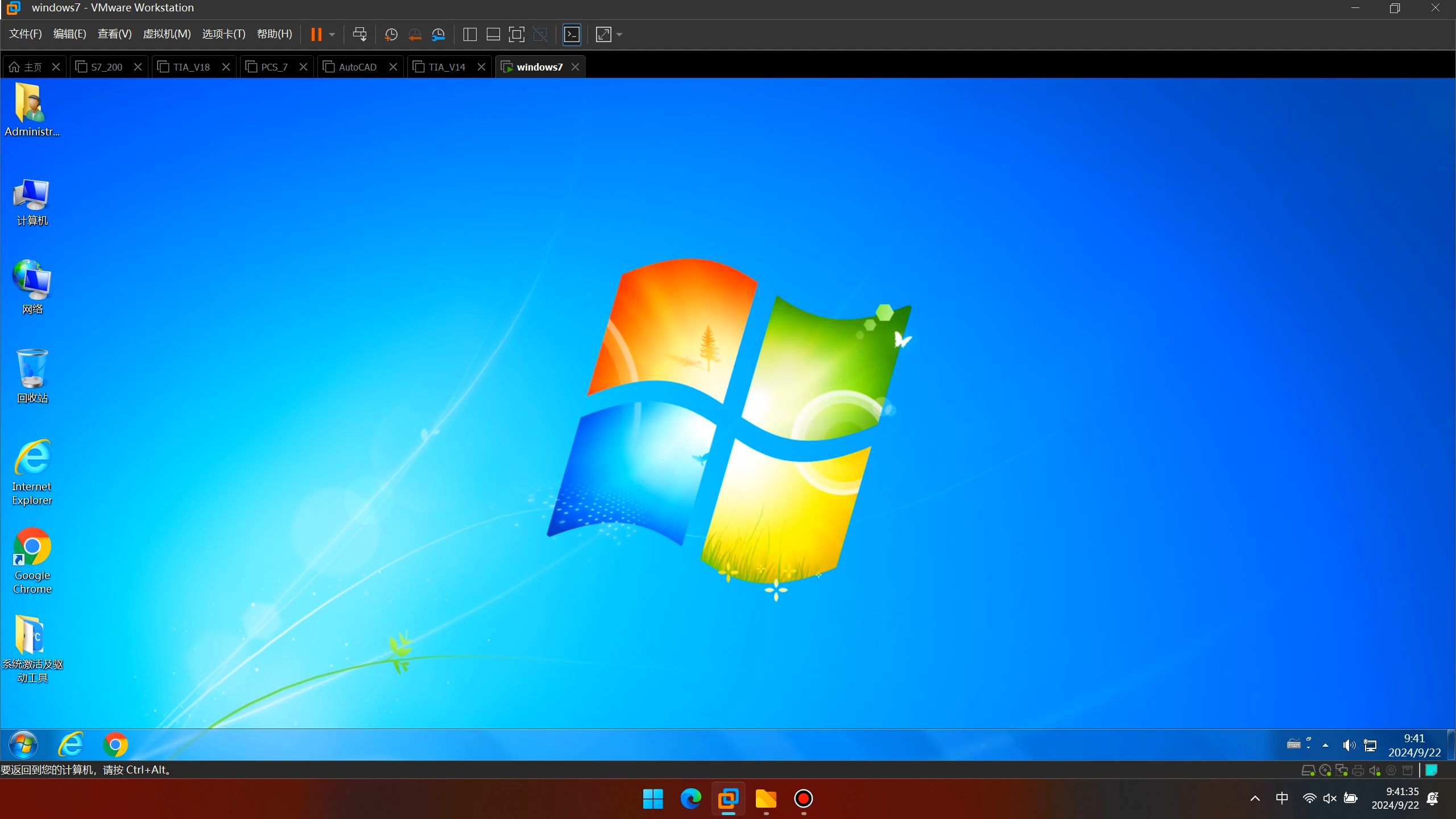The width and height of the screenshot is (1456, 819).
Task: Open the 编辑(E) menu
Action: [70, 34]
